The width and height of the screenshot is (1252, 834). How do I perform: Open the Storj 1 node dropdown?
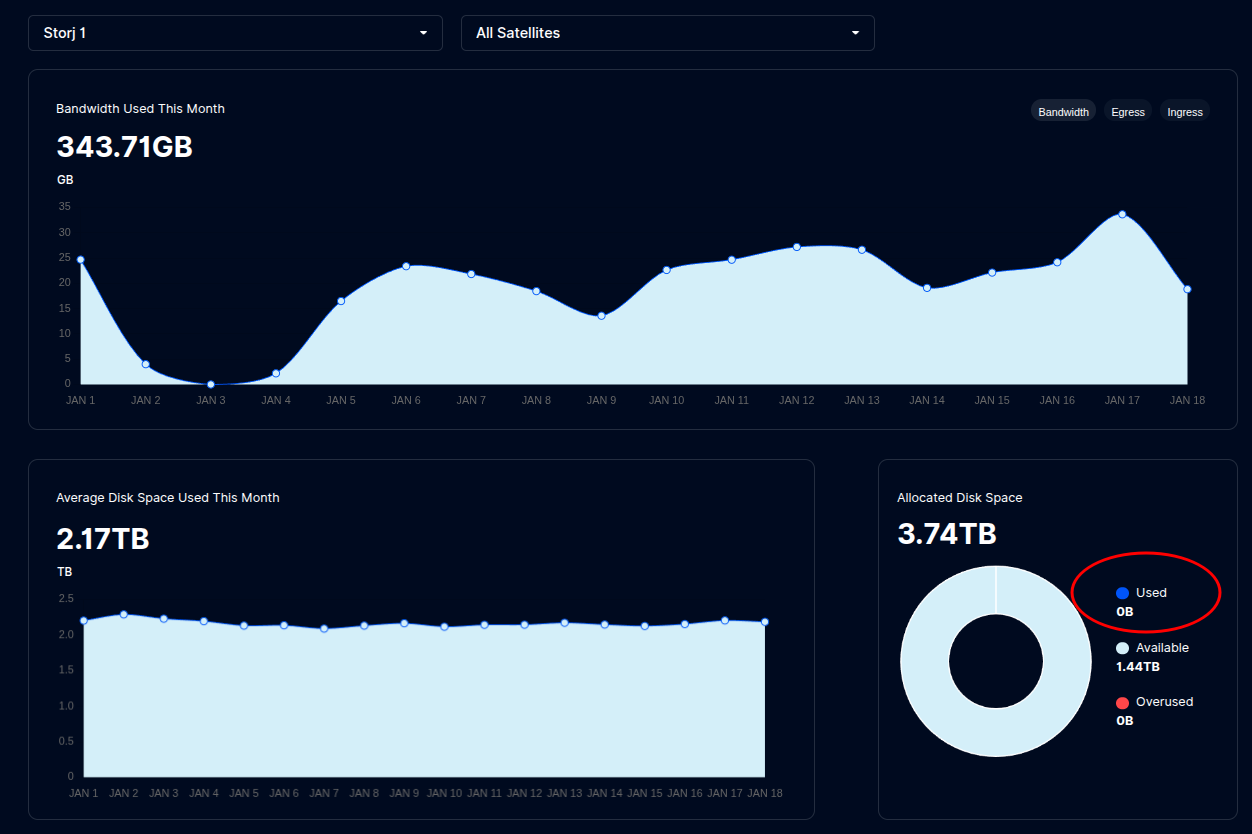pos(234,33)
